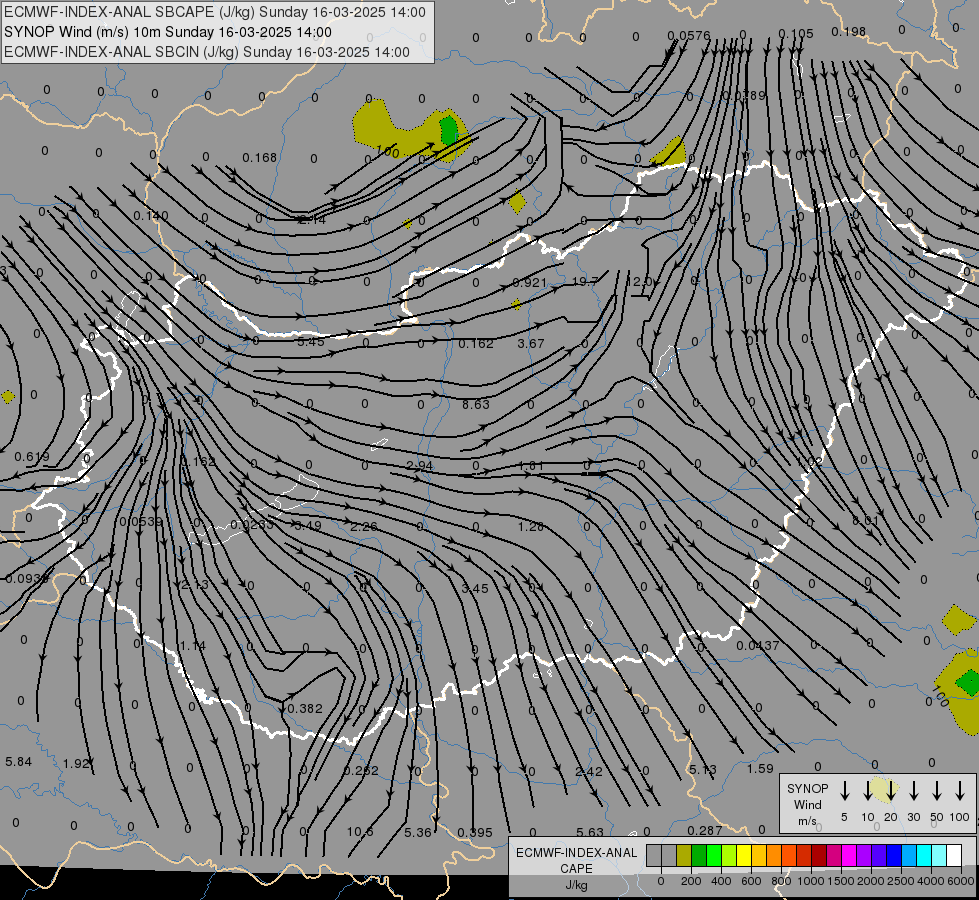Viewport: 979px width, 900px height.
Task: Click the 6000 tick label in CAPE legend
Action: click(x=961, y=881)
